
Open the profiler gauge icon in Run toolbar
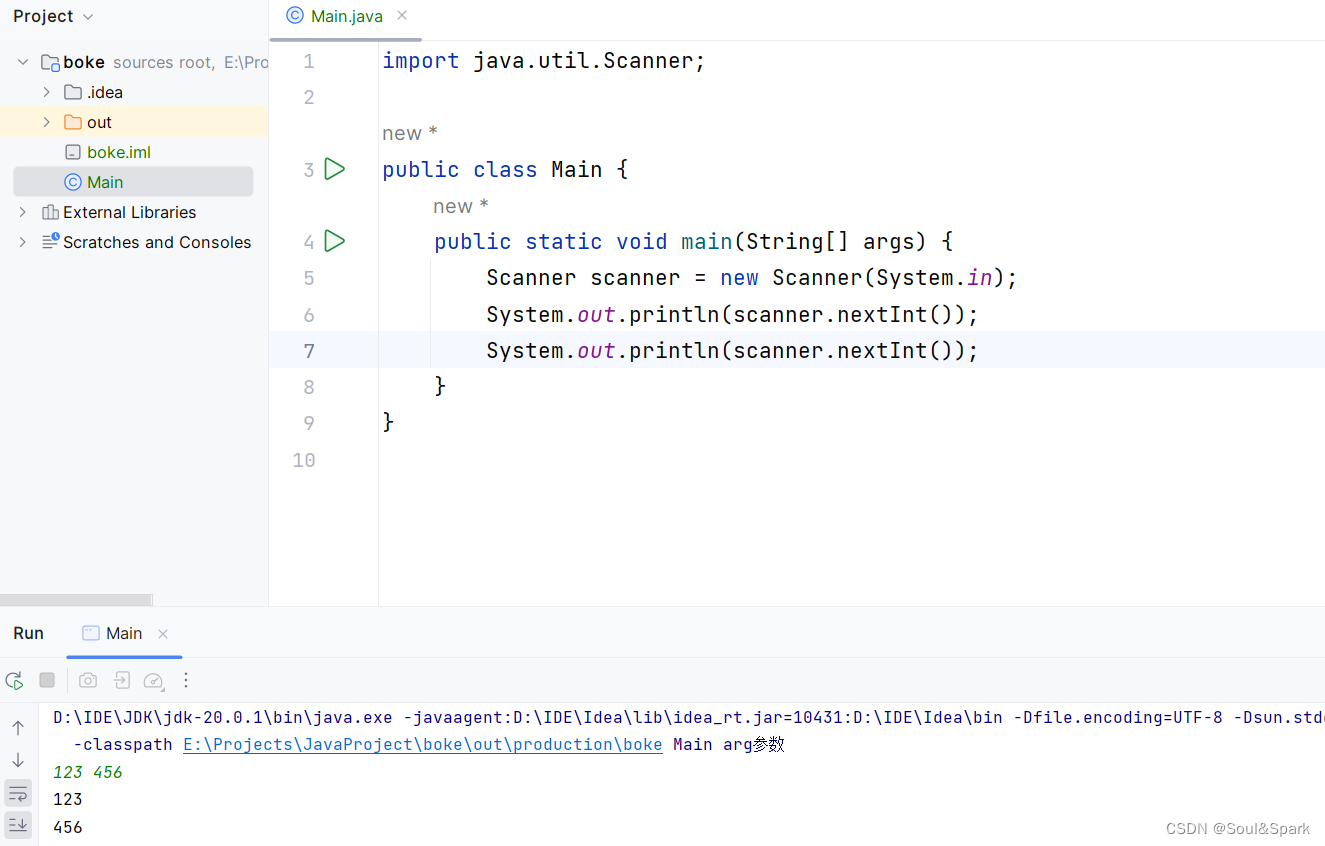click(x=154, y=681)
